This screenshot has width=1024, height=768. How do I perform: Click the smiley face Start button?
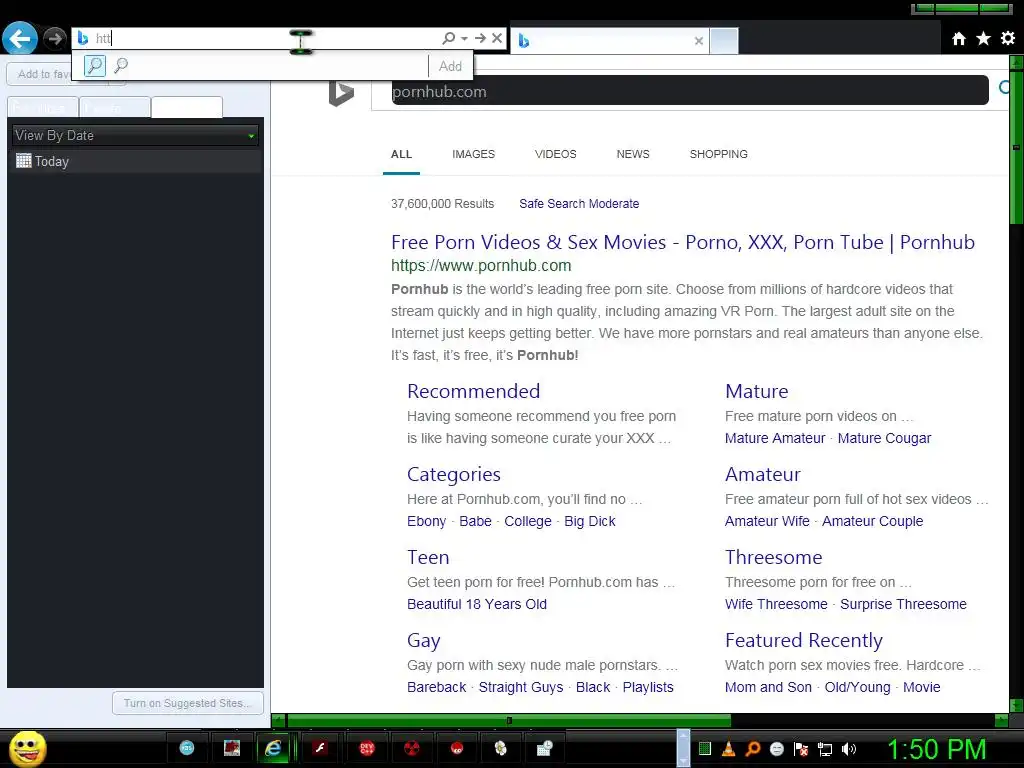point(28,748)
